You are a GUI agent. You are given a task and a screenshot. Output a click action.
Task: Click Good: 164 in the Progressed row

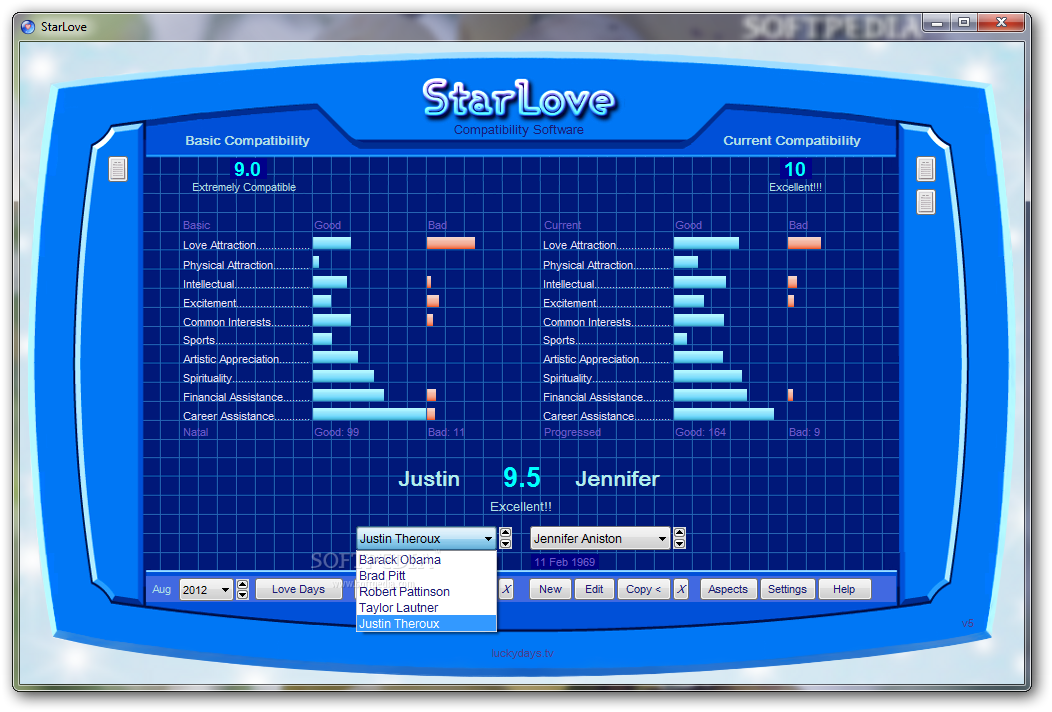pos(700,432)
